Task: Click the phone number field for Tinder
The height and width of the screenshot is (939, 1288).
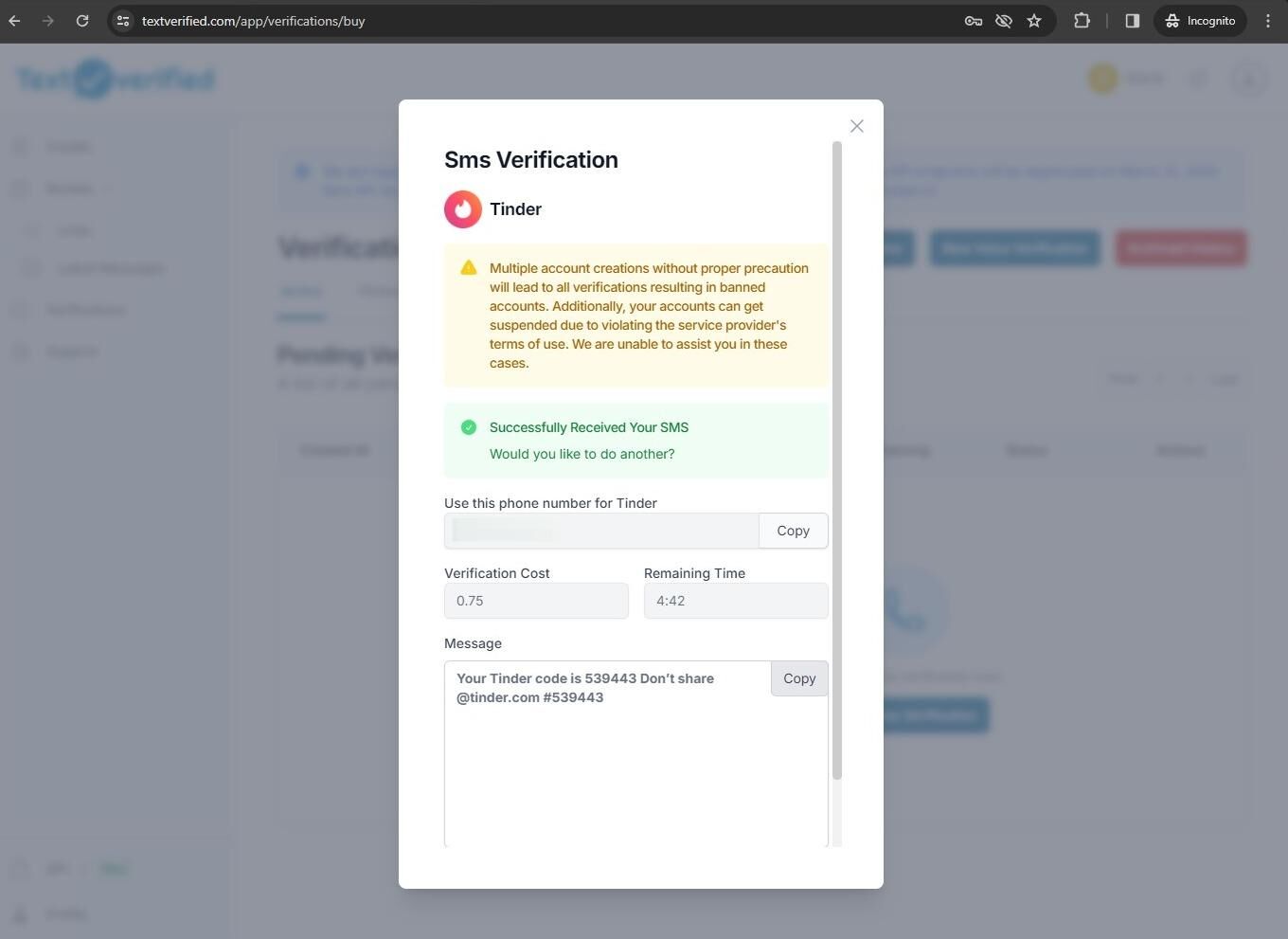Action: (x=601, y=531)
